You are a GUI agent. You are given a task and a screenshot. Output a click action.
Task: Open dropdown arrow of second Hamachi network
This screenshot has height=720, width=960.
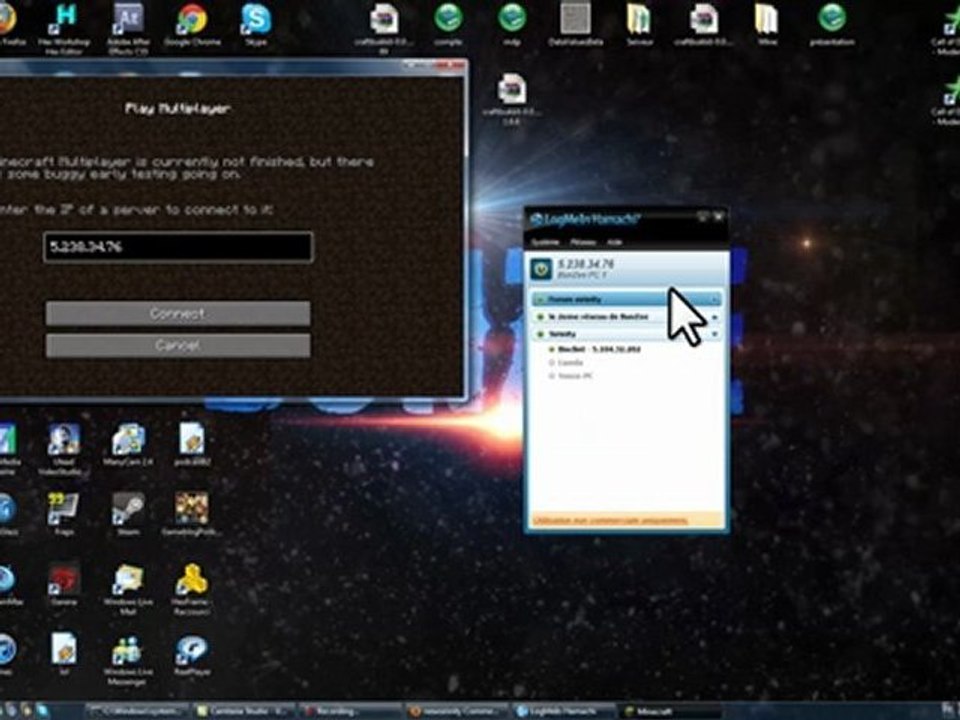point(714,317)
